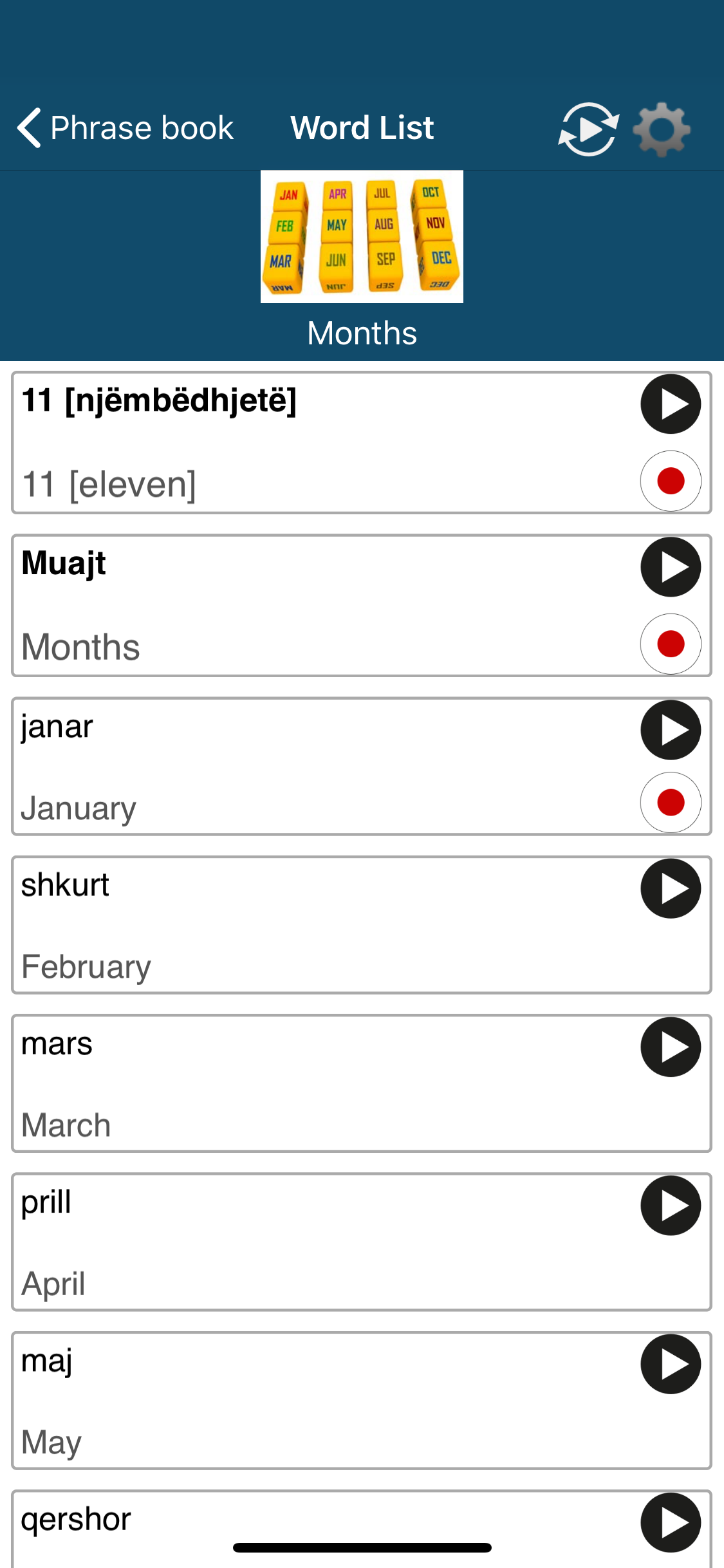Tap the Word List title
The width and height of the screenshot is (724, 1568).
[362, 127]
